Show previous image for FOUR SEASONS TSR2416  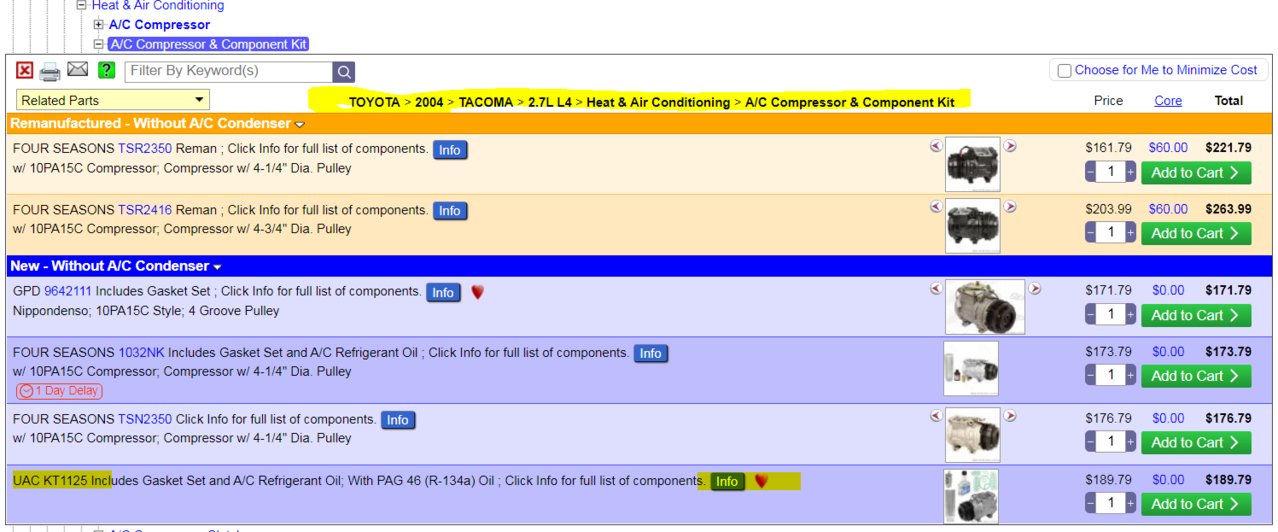point(936,207)
